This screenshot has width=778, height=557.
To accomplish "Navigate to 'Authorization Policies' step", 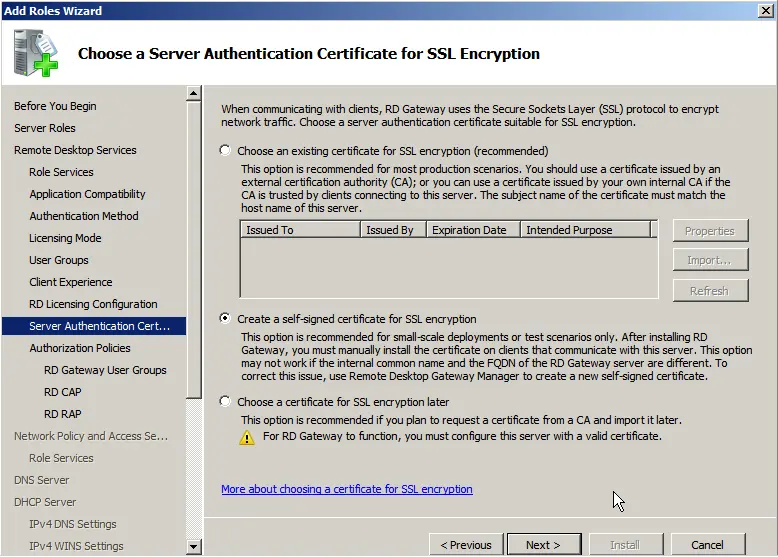I will coord(80,348).
